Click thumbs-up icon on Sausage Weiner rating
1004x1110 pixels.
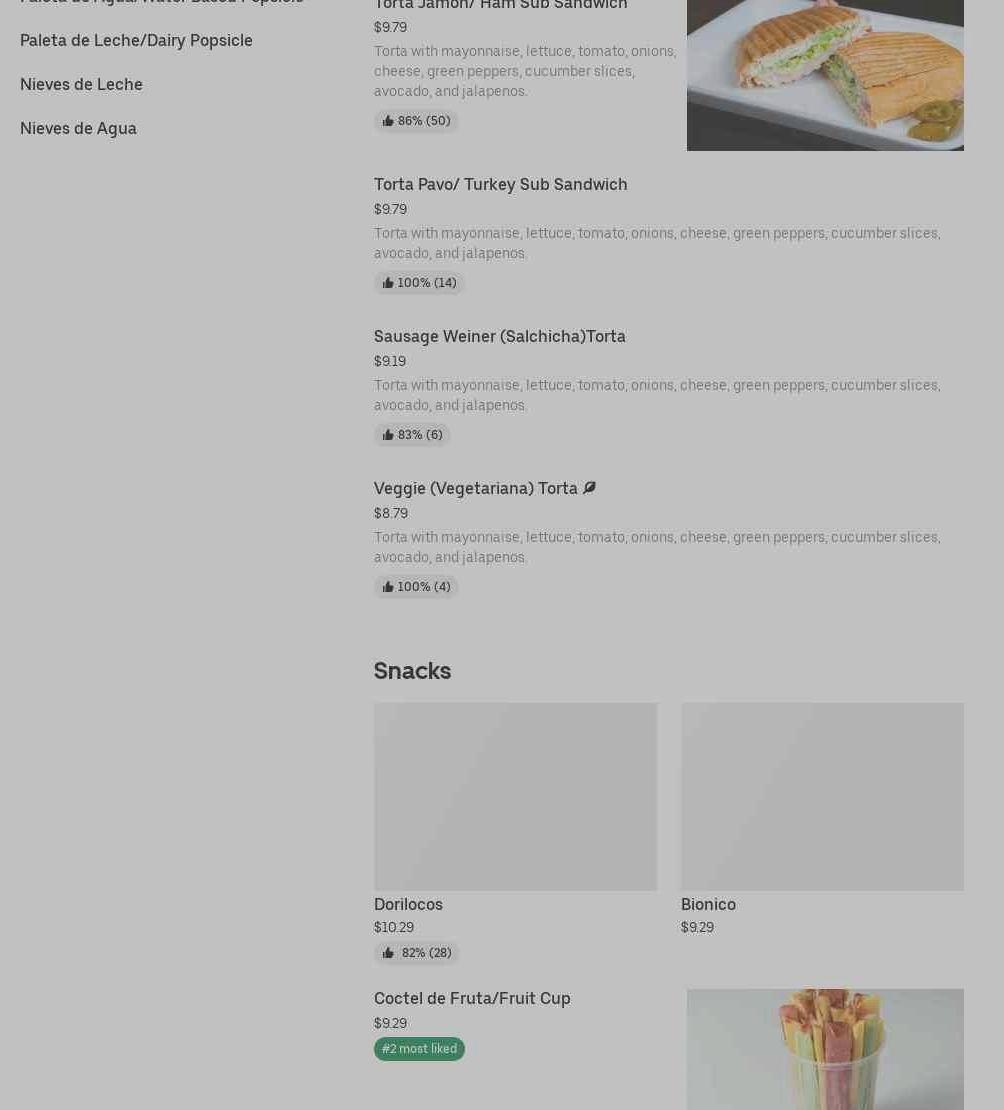point(387,435)
